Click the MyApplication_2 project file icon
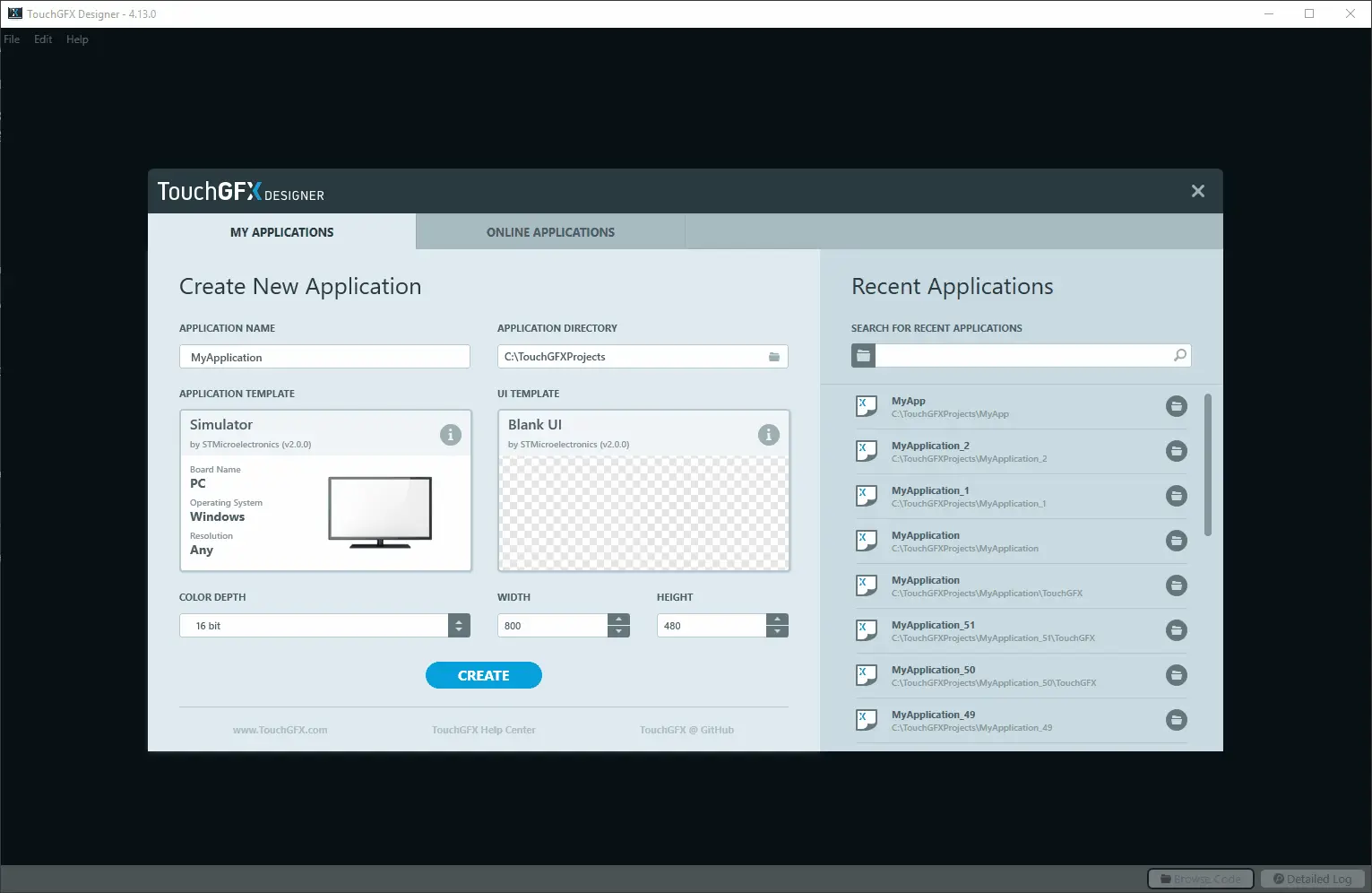 867,452
